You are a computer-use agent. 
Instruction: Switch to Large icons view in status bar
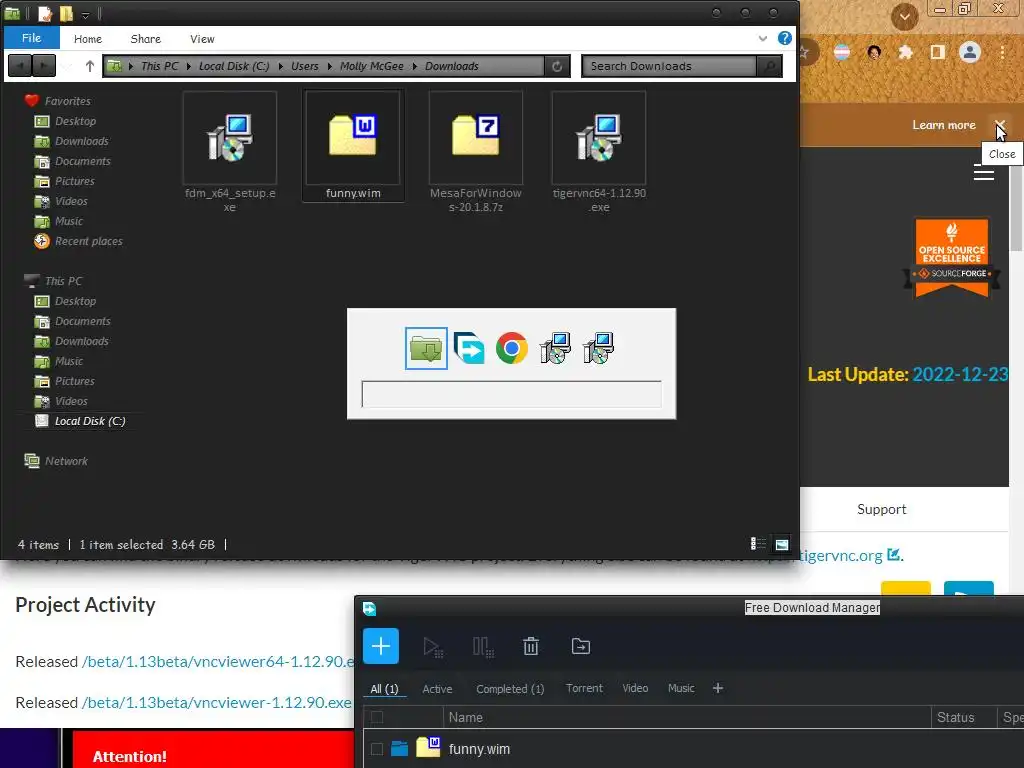pyautogui.click(x=782, y=543)
